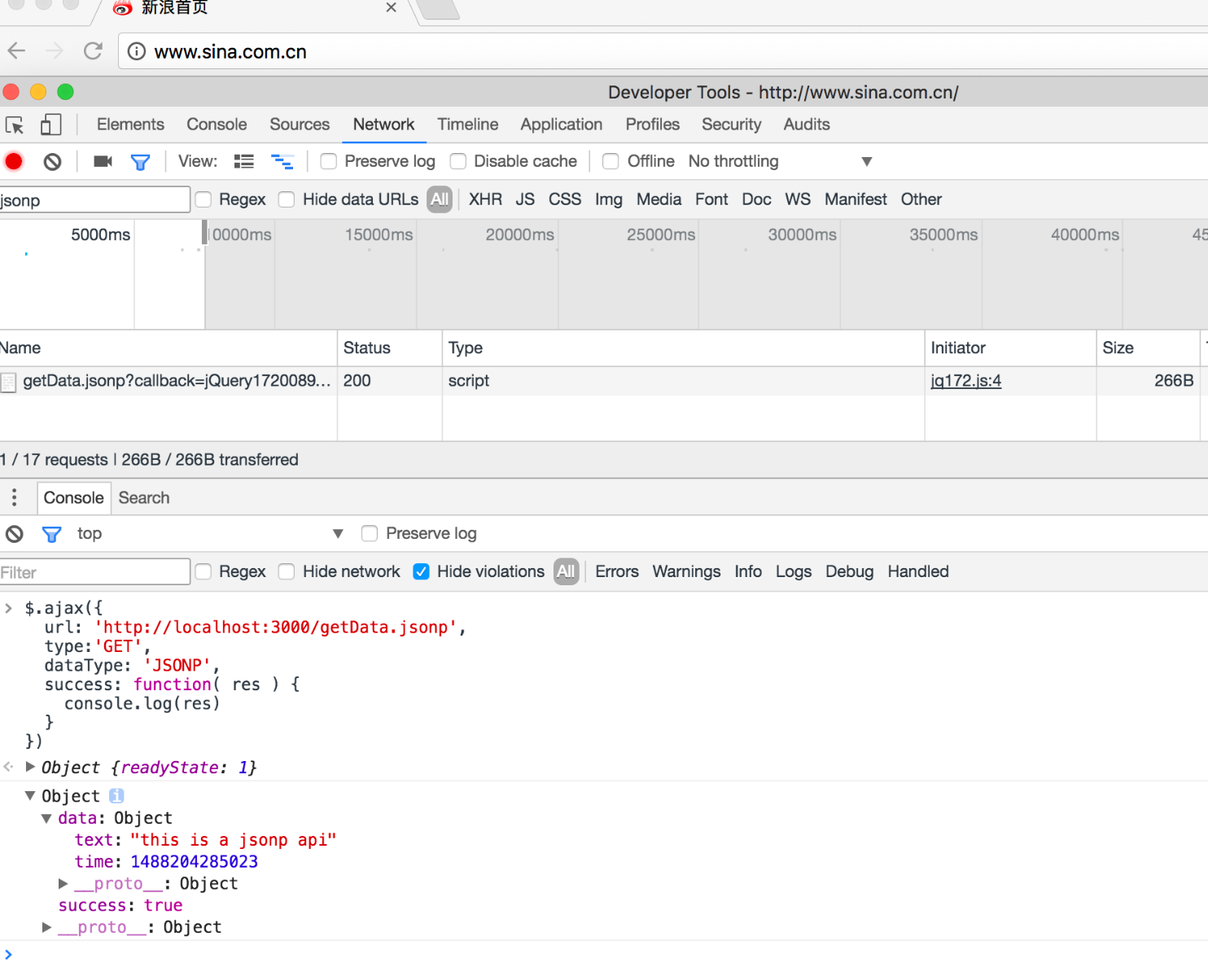1208x980 pixels.
Task: Switch to the Sources tab
Action: coord(300,125)
